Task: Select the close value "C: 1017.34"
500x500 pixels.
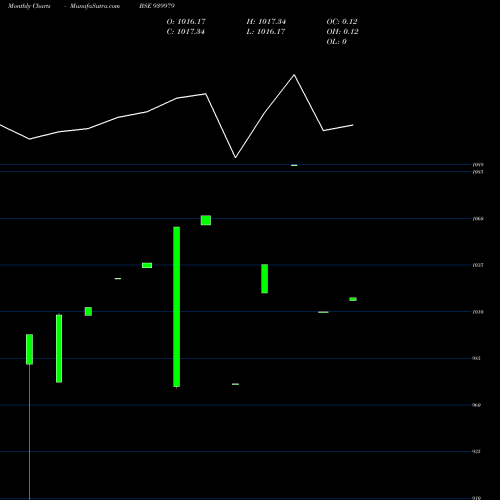Action: pos(186,32)
